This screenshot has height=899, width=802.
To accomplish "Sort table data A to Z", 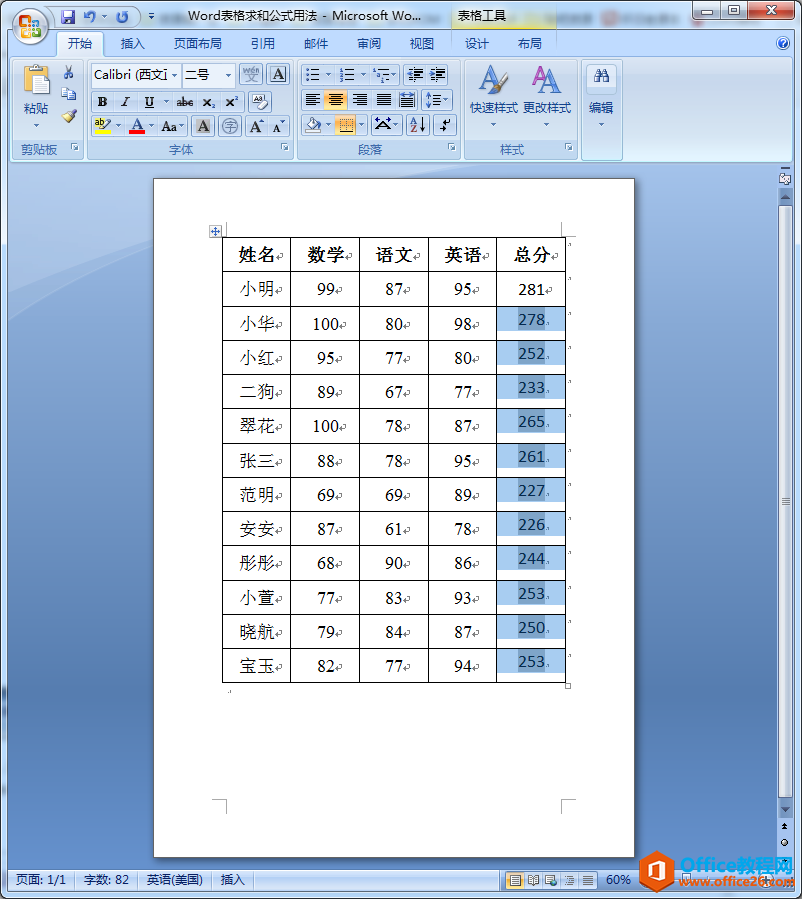I will [x=417, y=125].
